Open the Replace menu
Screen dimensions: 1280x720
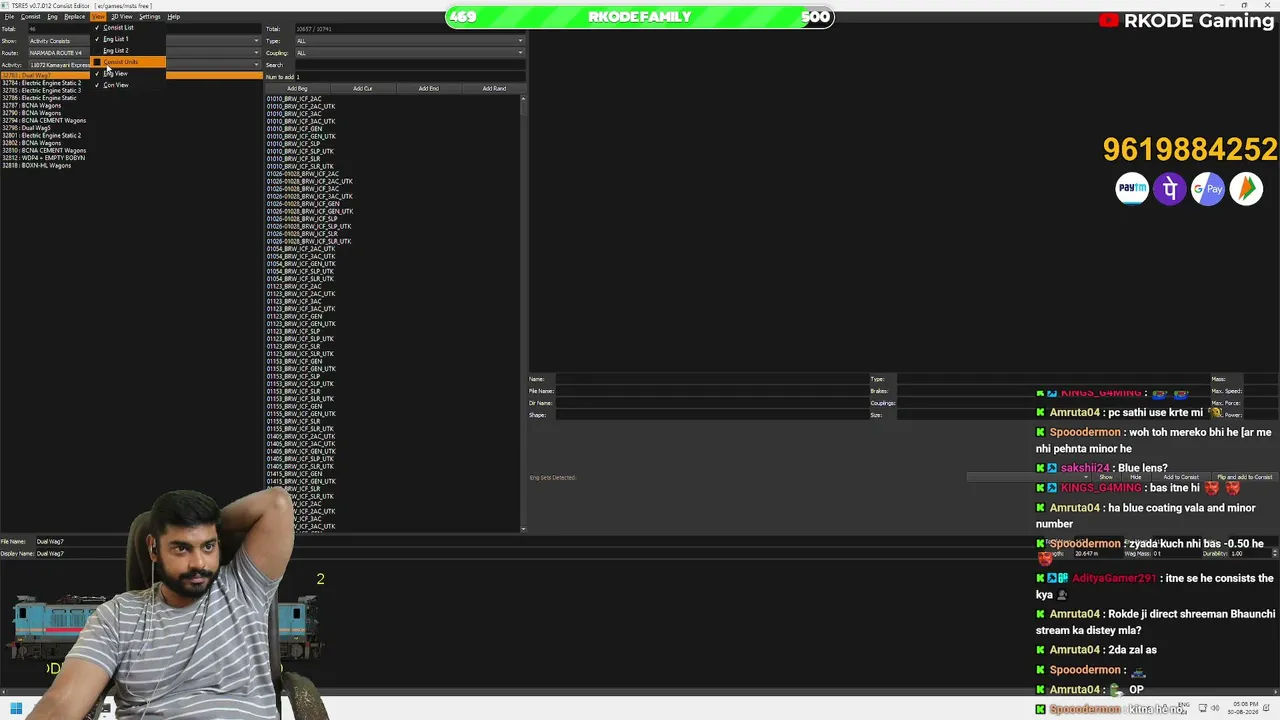[x=75, y=17]
